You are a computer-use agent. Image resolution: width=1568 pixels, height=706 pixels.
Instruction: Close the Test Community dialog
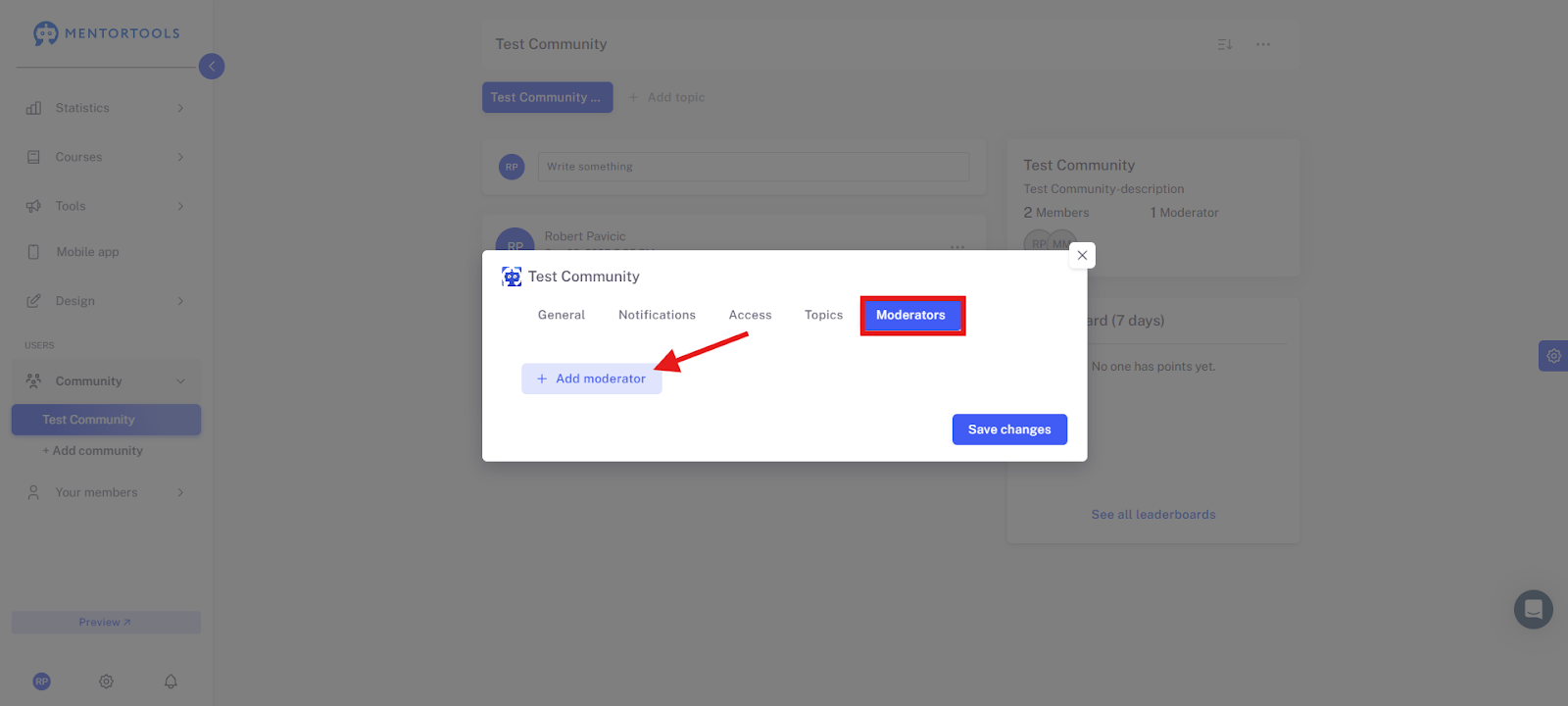[x=1082, y=255]
